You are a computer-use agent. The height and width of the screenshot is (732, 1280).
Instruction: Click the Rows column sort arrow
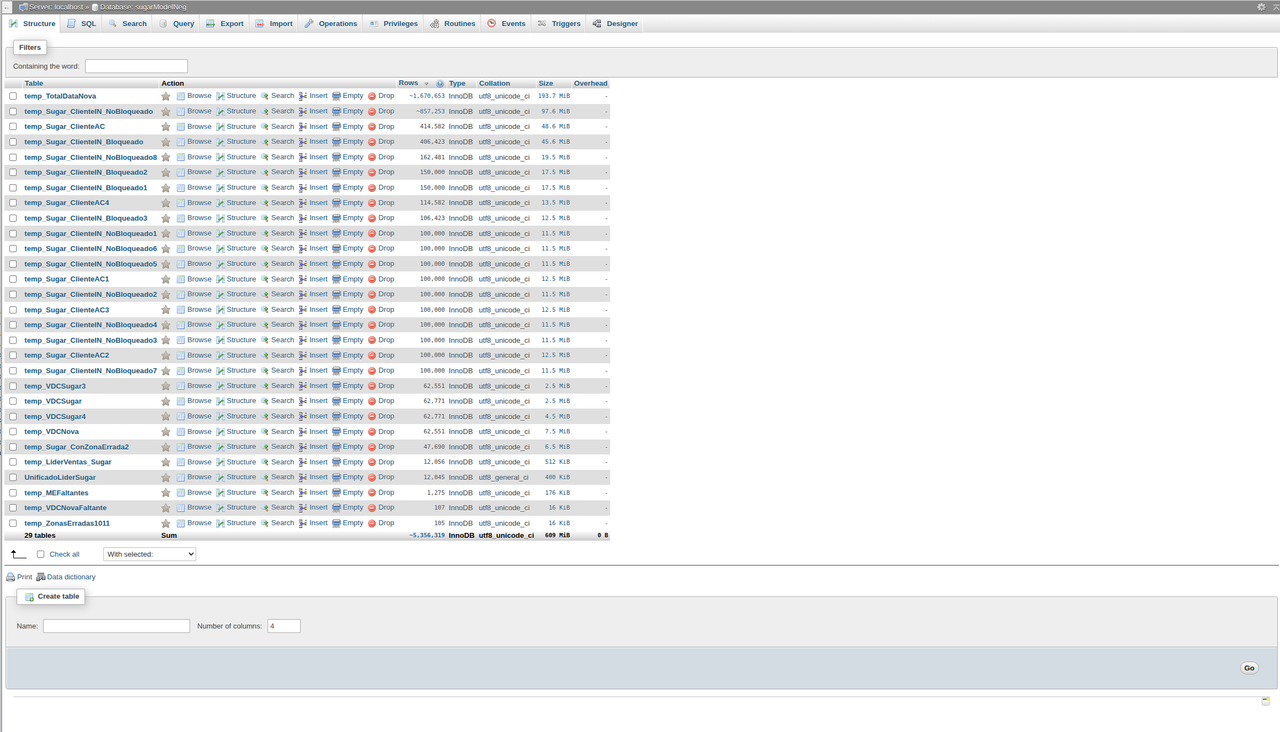(x=426, y=83)
